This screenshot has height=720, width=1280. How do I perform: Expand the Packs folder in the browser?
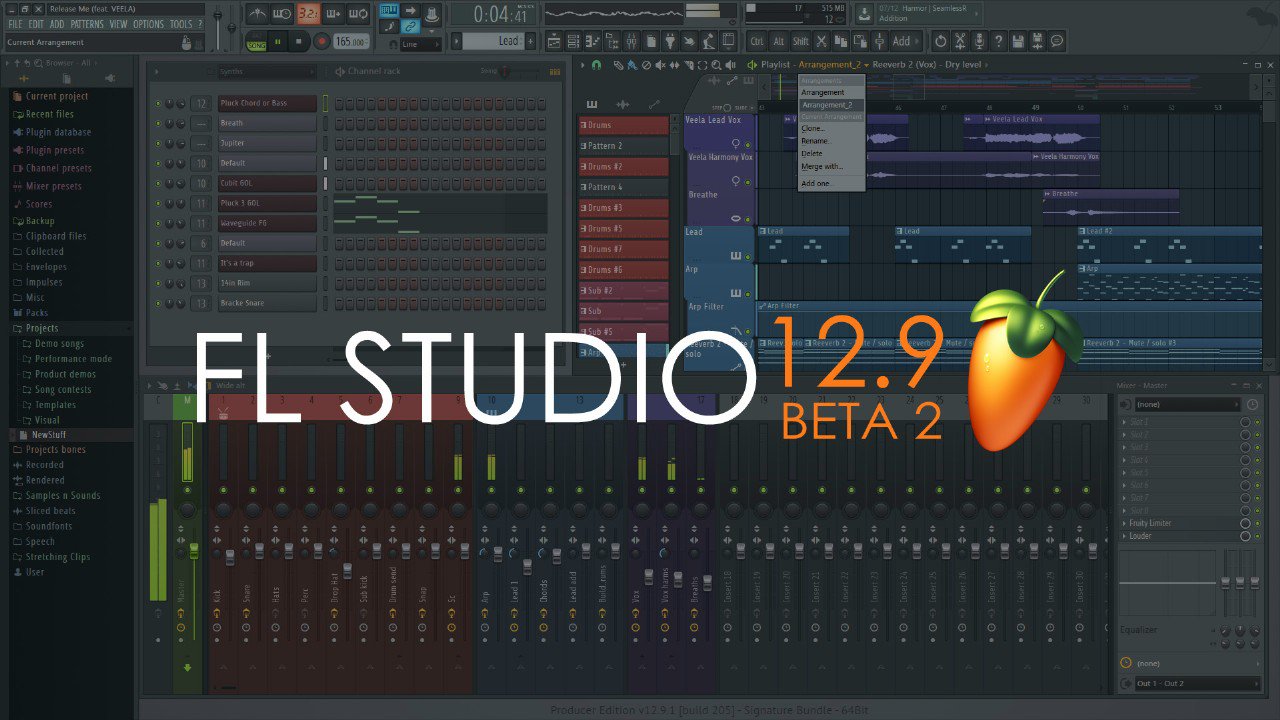click(x=36, y=313)
